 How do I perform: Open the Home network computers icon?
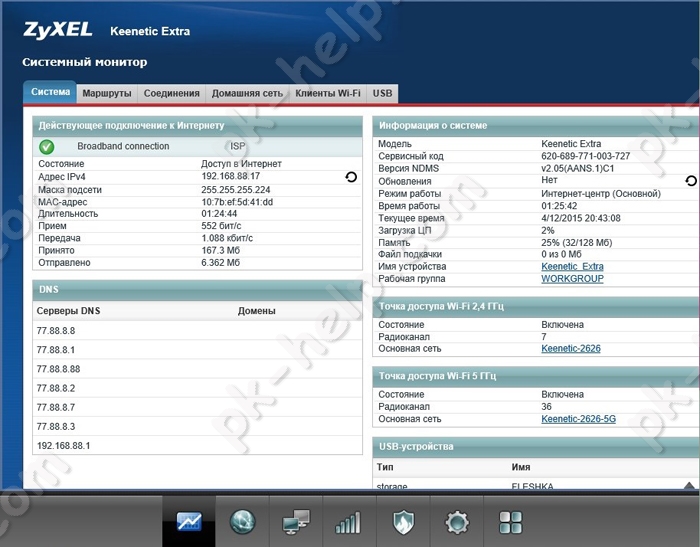click(296, 521)
